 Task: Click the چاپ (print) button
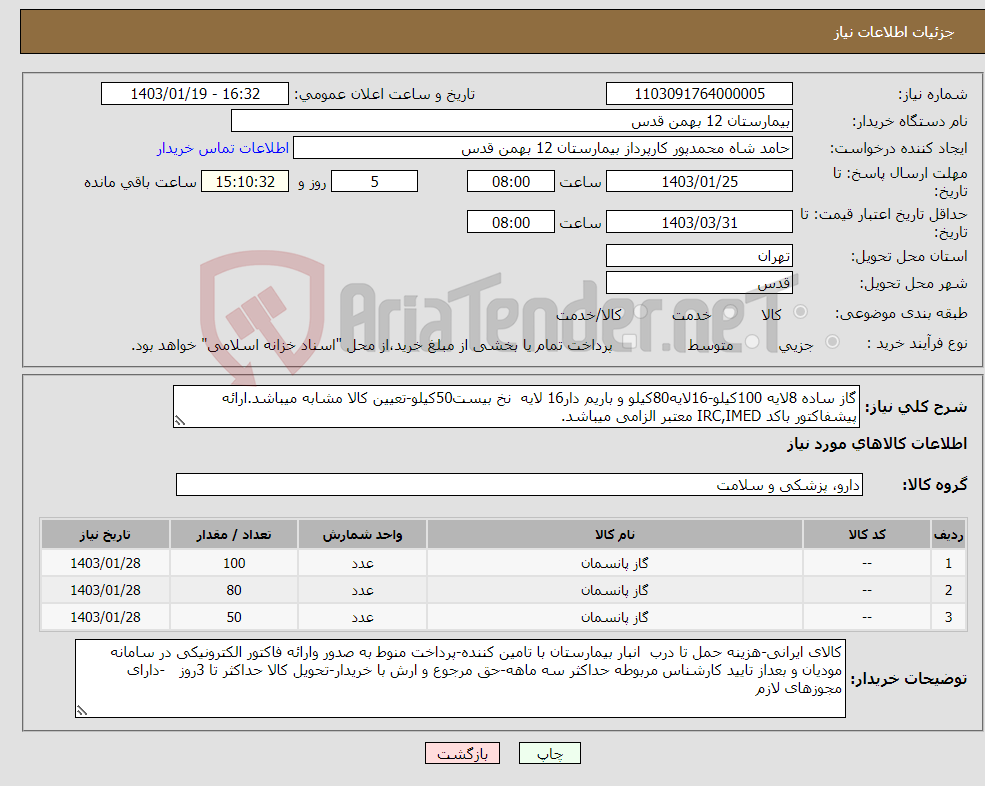tap(550, 753)
